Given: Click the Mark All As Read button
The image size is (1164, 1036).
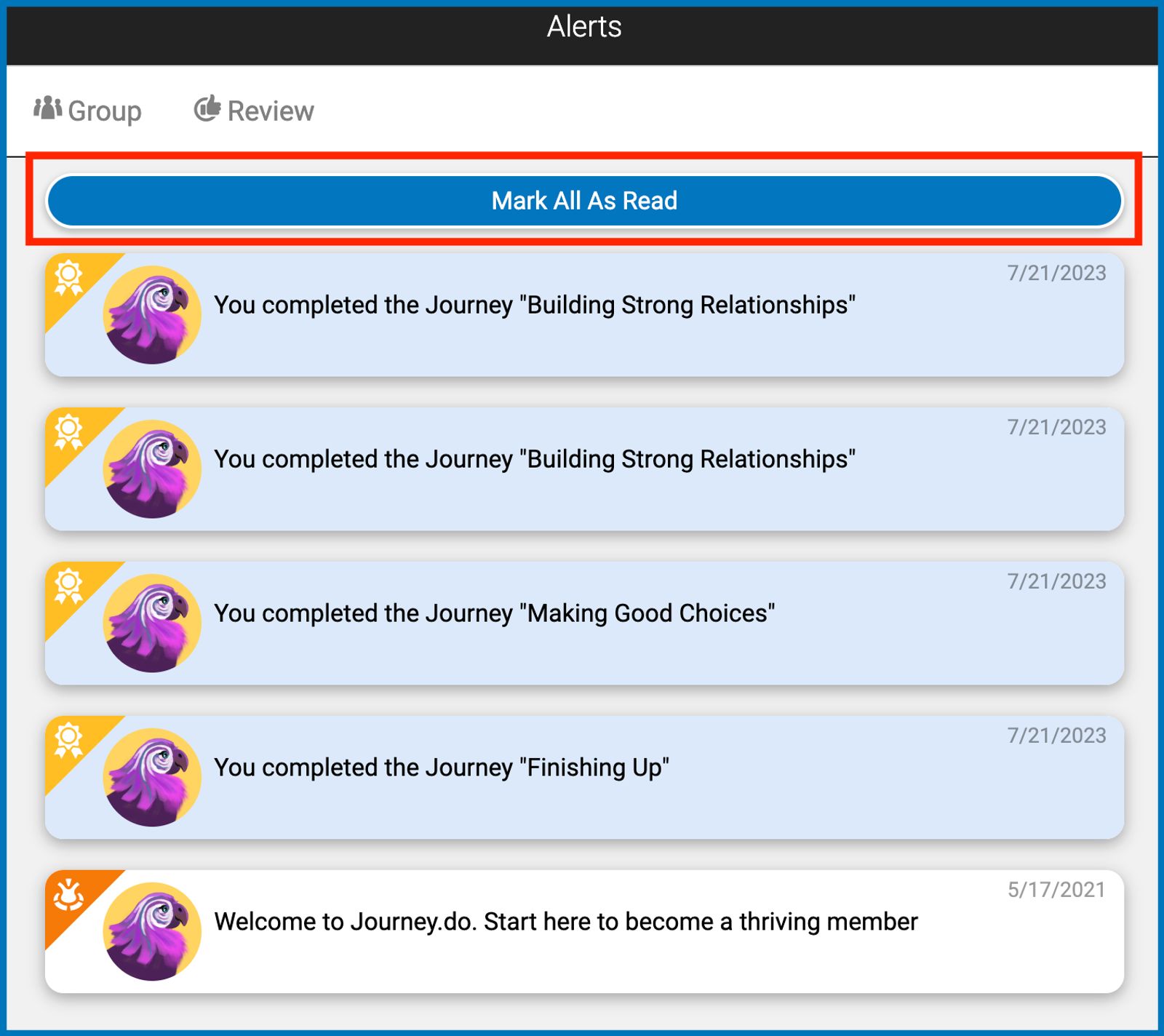Looking at the screenshot, I should point(584,201).
